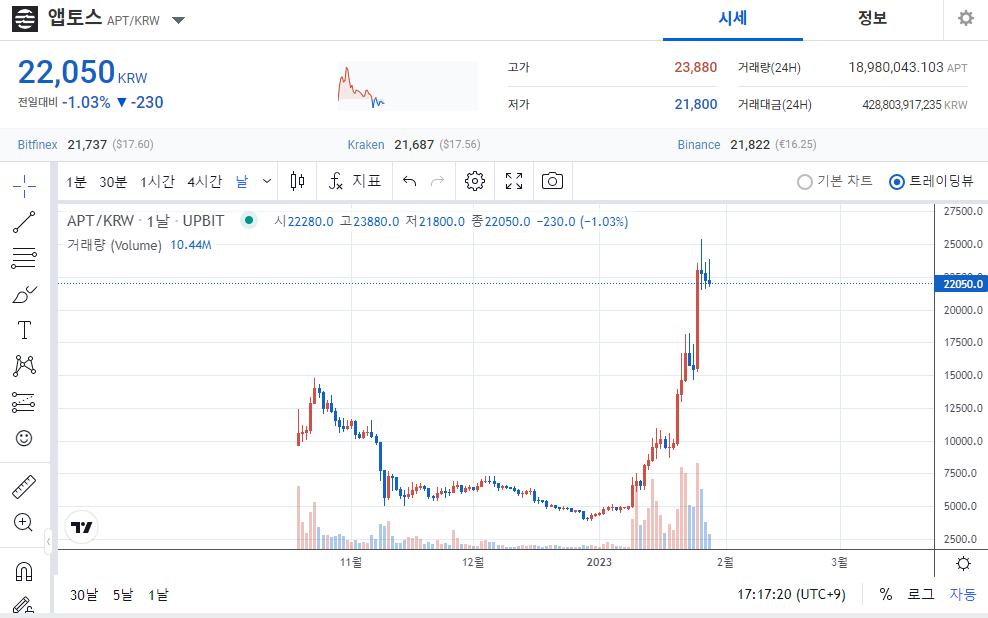988x618 pixels.
Task: Select the trend line drawing tool
Action: (24, 222)
